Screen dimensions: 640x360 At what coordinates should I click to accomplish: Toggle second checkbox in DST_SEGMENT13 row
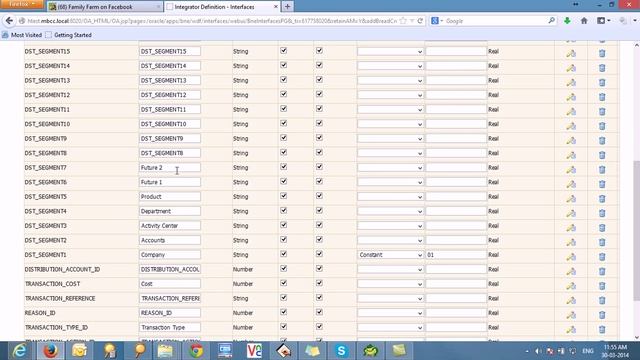pos(319,80)
